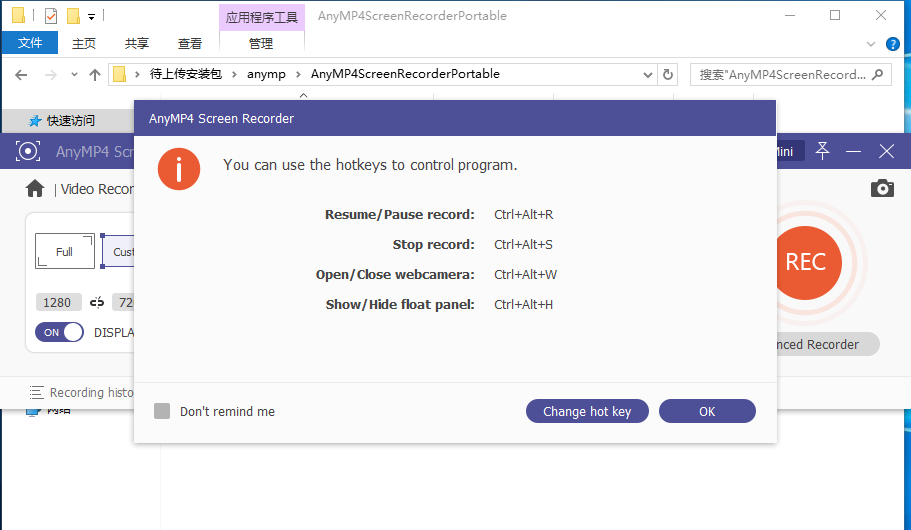Screen dimensions: 911x530
Task: Click the Explorer forward arrow
Action: tap(51, 75)
